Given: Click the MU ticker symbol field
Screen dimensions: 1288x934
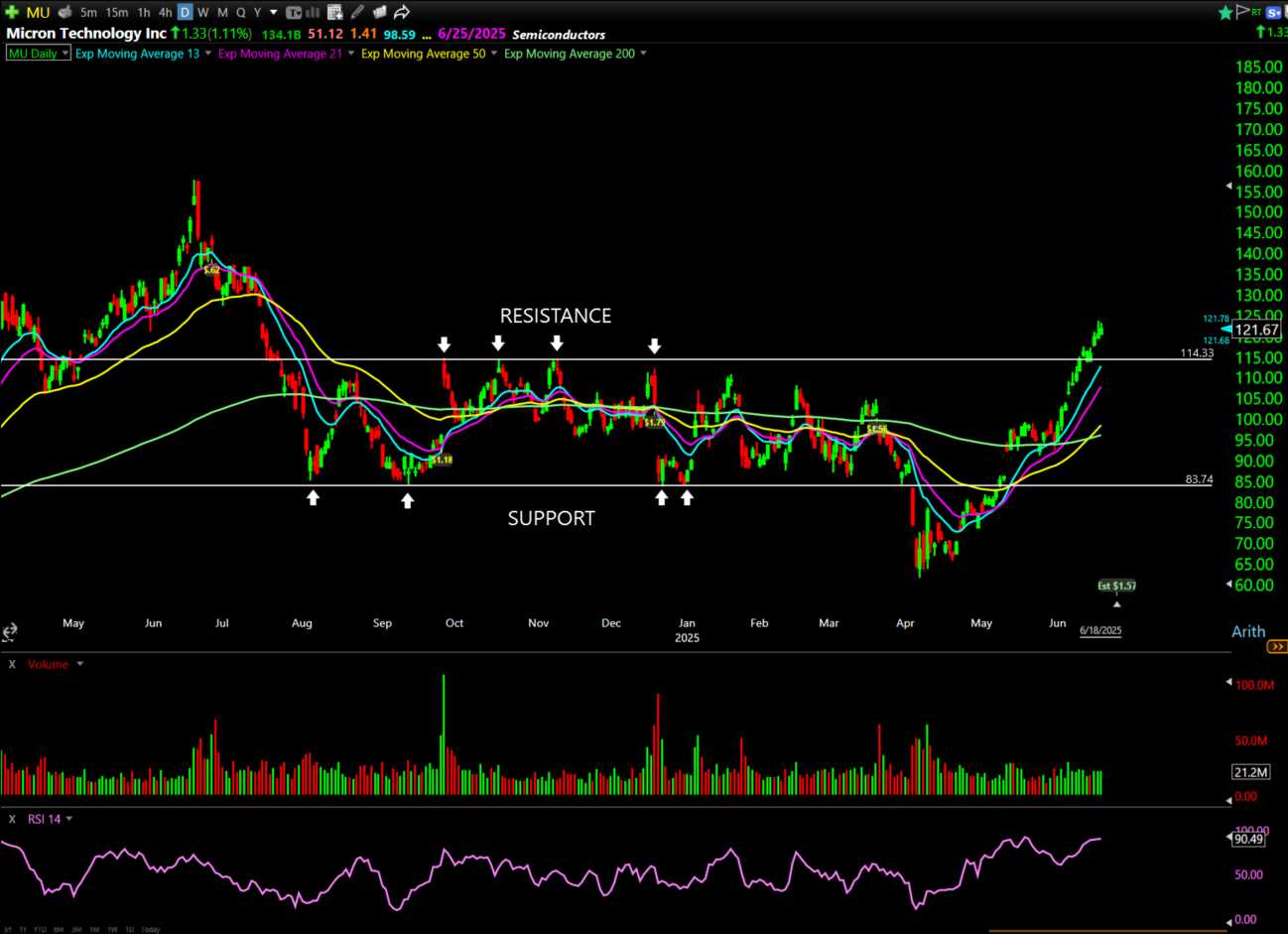Looking at the screenshot, I should click(38, 12).
